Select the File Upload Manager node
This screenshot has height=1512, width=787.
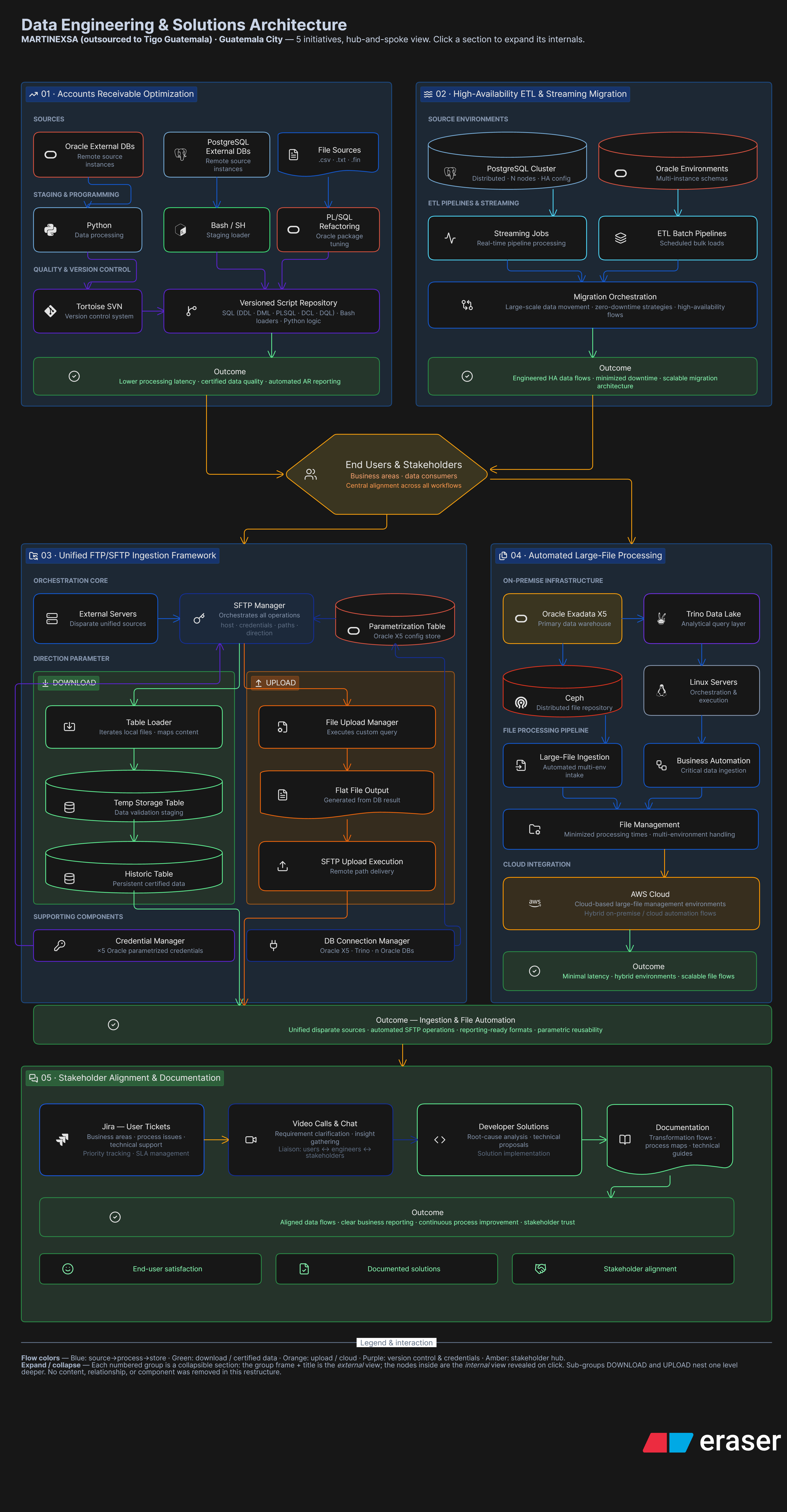(x=347, y=727)
